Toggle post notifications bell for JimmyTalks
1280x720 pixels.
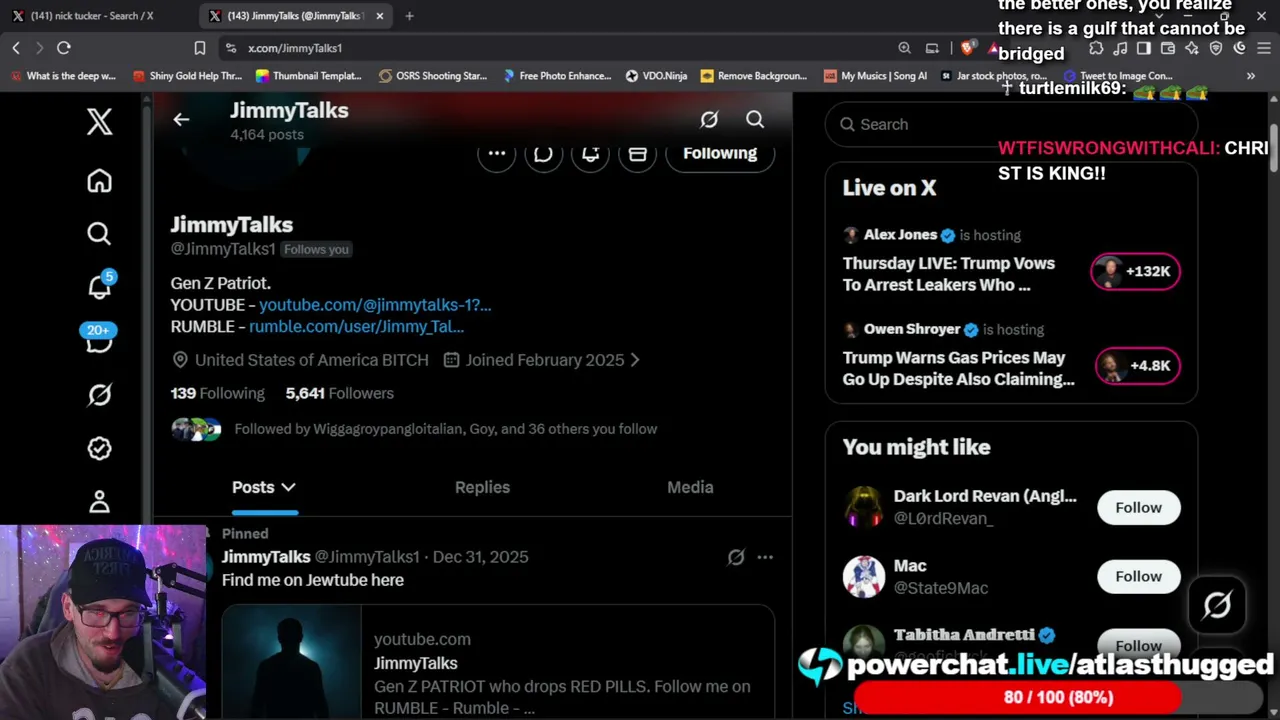590,153
